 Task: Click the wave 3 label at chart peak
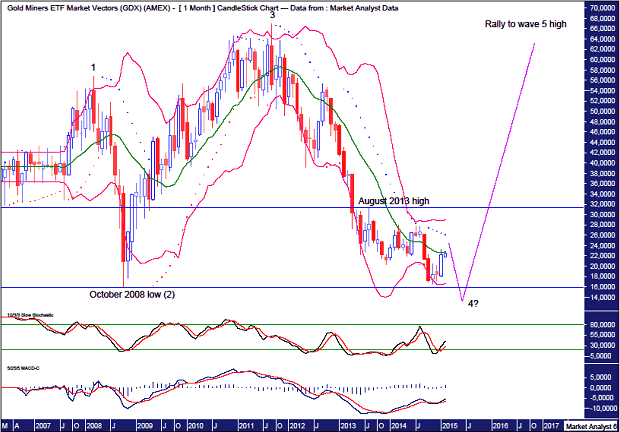point(273,15)
